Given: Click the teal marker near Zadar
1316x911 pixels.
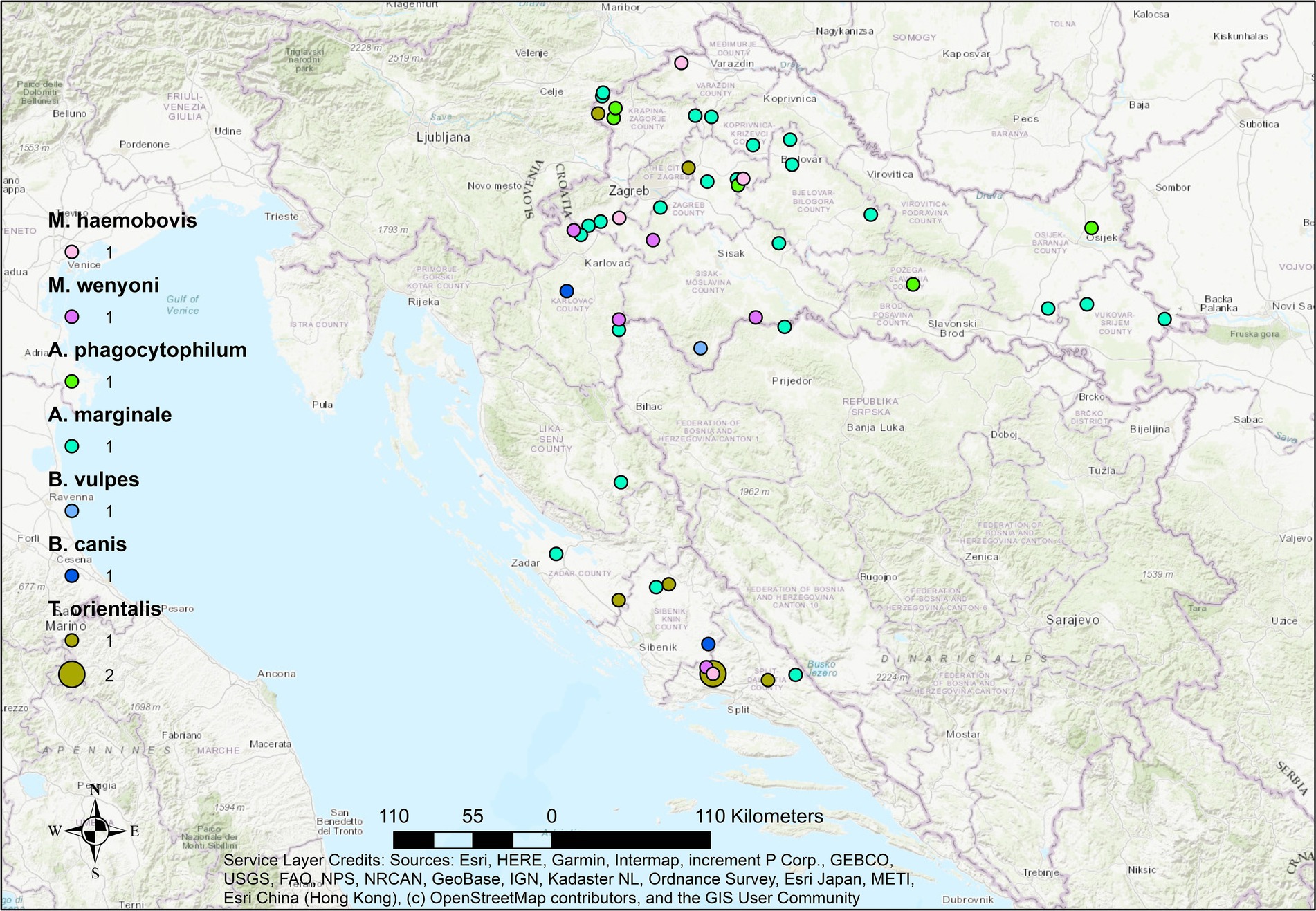Looking at the screenshot, I should (556, 553).
